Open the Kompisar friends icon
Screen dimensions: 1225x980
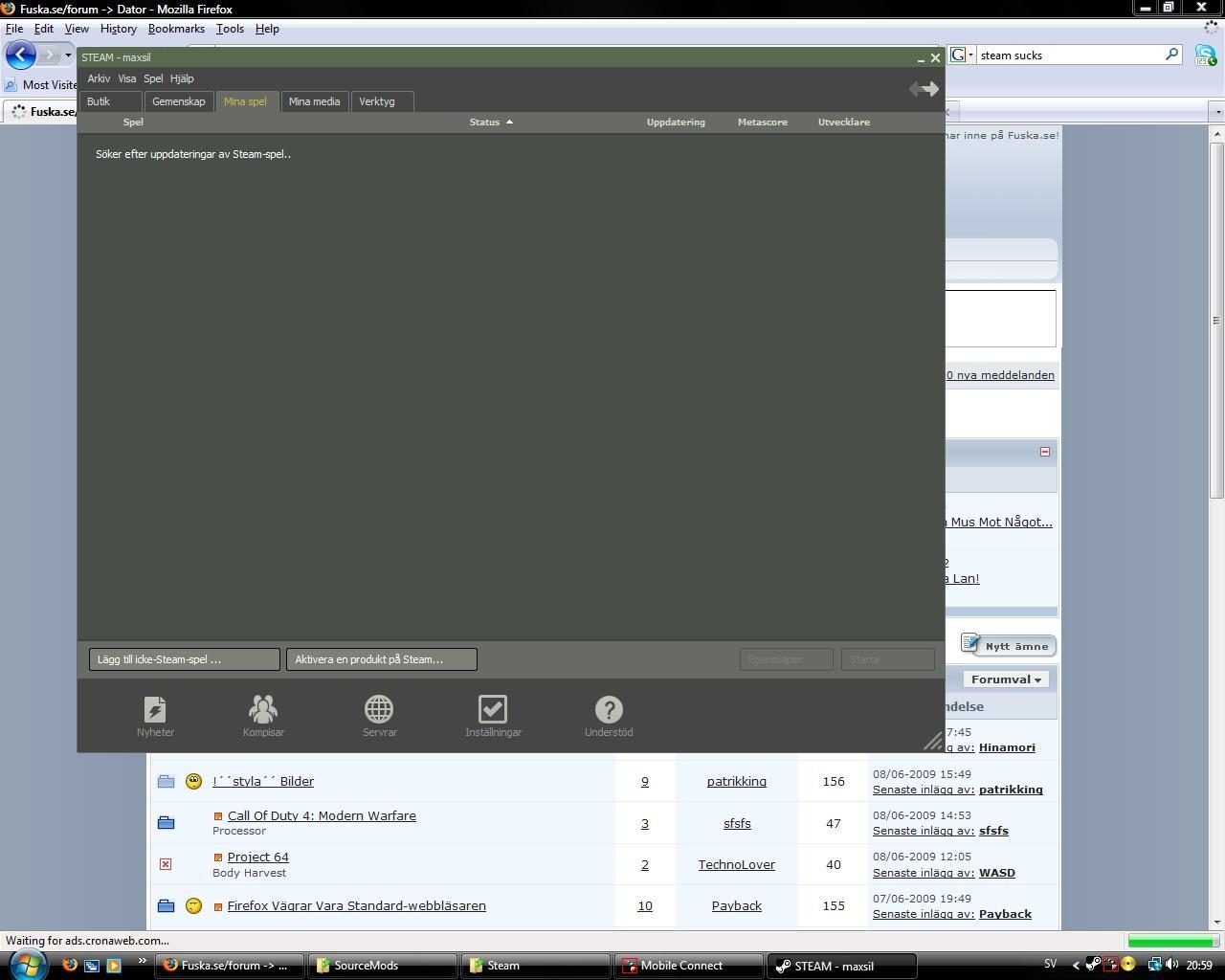263,716
